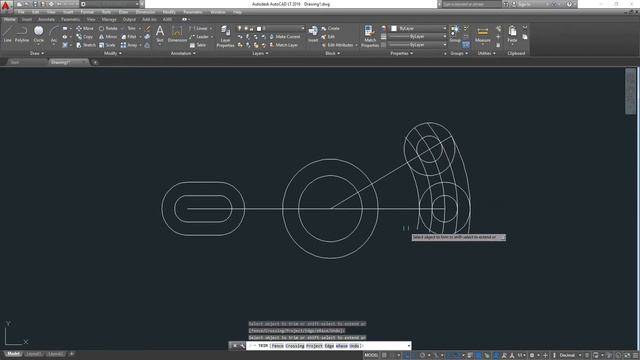This screenshot has width=640, height=360.
Task: Open the Insert ribbon tab
Action: click(27, 19)
